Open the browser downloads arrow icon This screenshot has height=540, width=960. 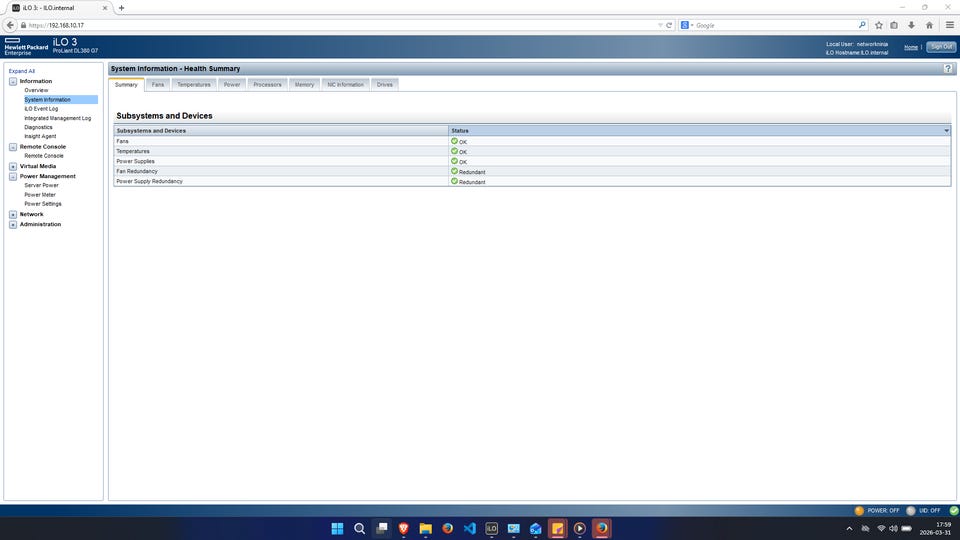pos(911,25)
